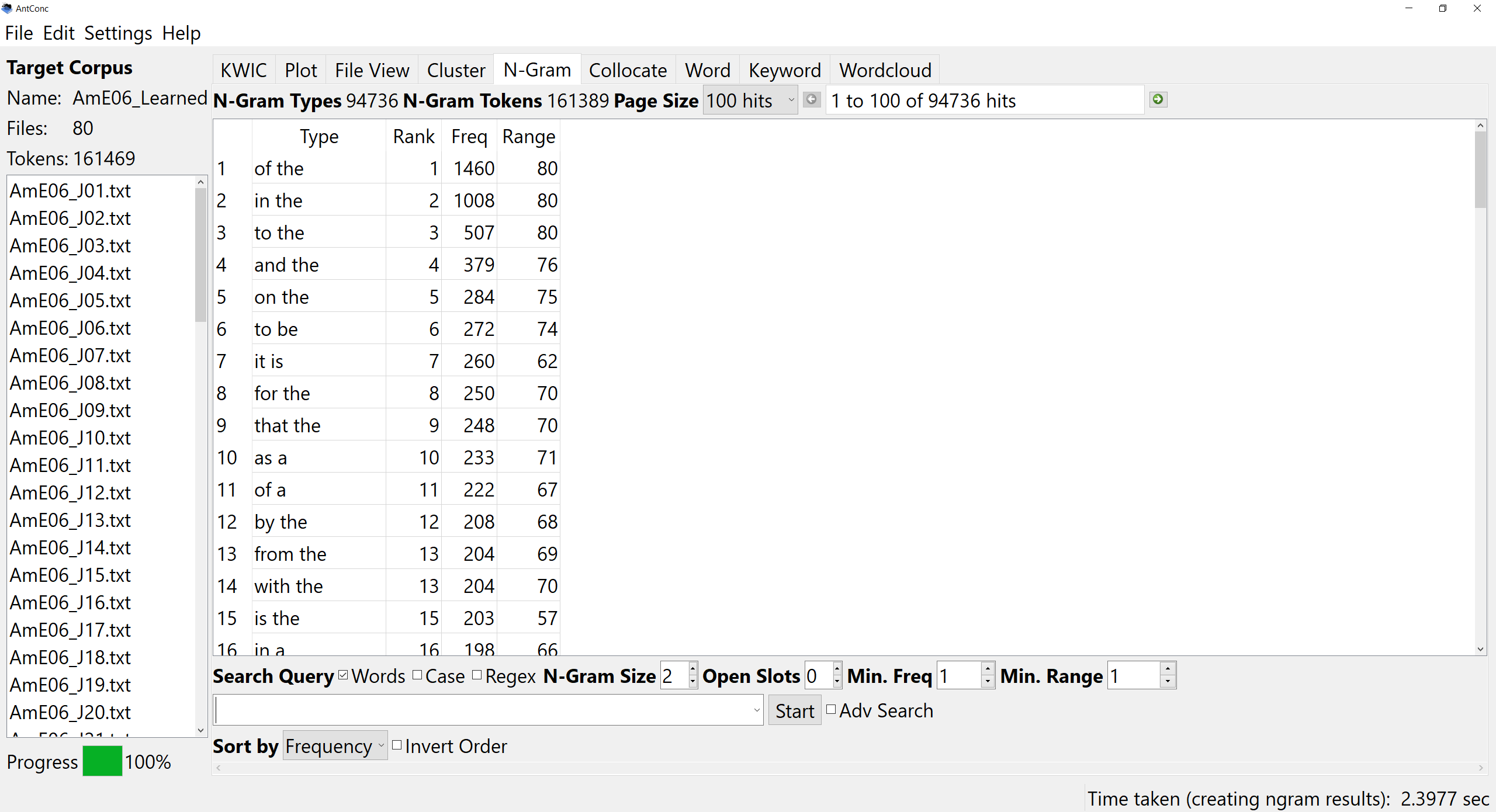Click the green progress bar
This screenshot has height=812, width=1496.
102,761
